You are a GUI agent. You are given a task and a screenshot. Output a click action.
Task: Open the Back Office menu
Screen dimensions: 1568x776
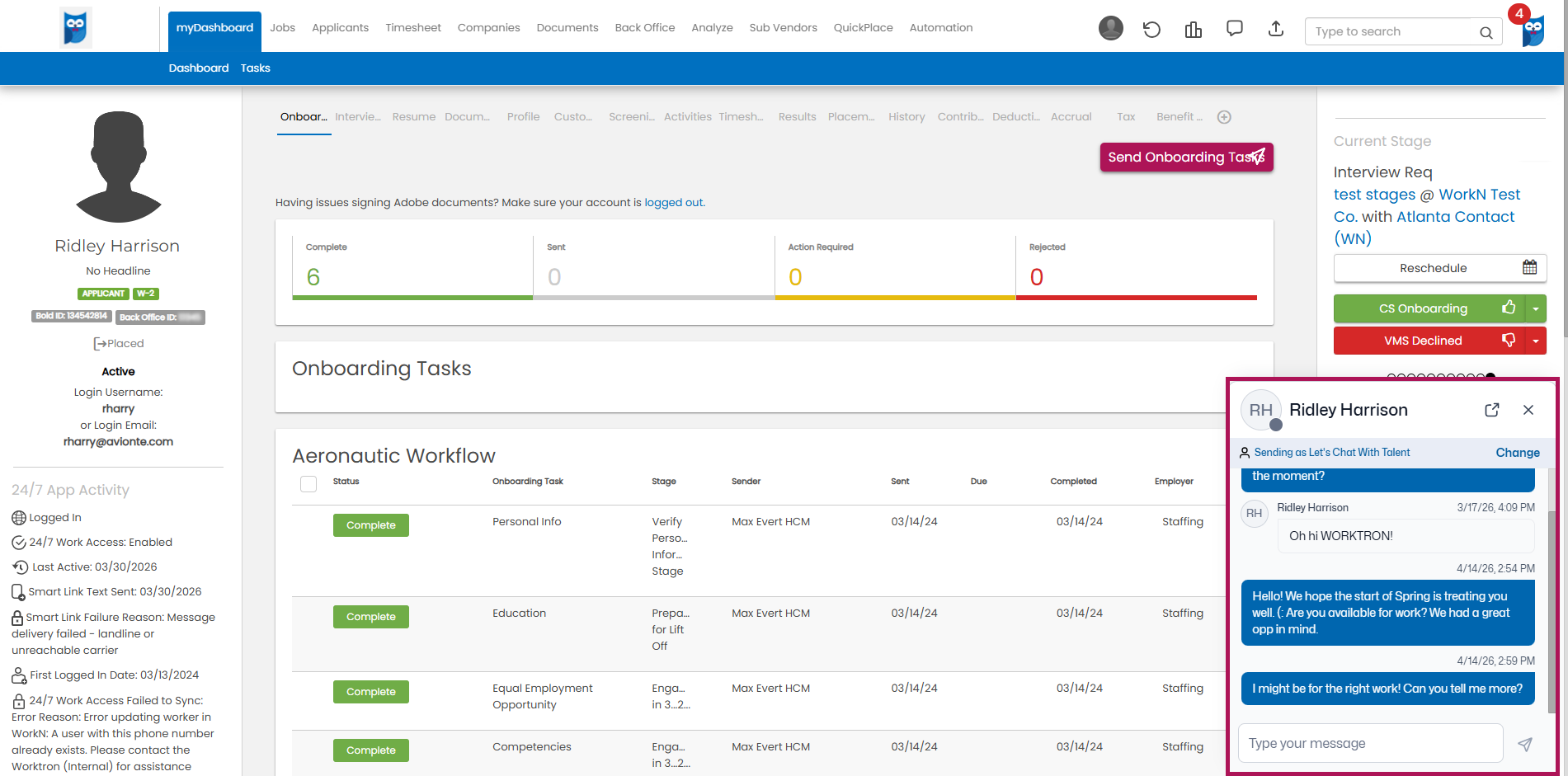644,27
